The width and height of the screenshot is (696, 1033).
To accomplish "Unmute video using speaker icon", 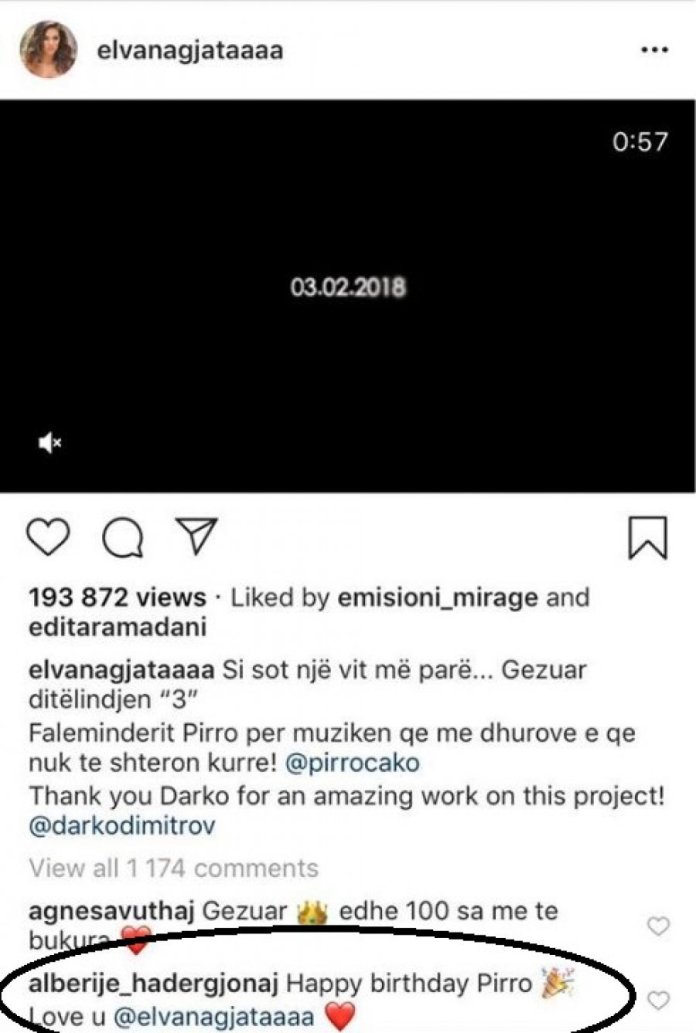I will coord(48,444).
